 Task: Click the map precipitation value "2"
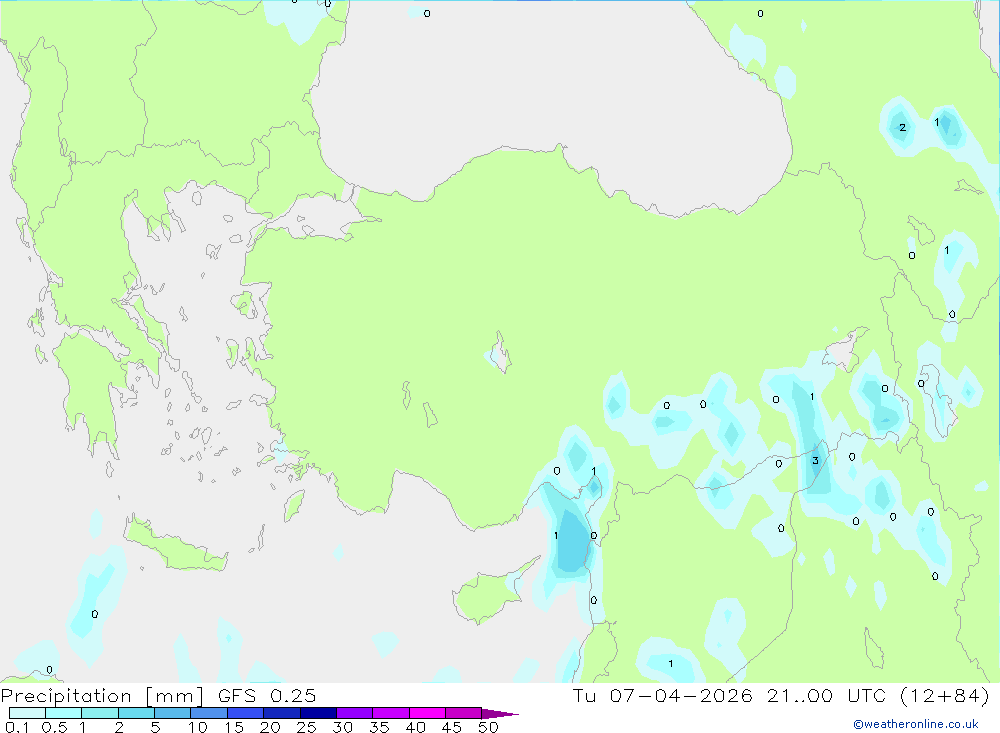902,128
